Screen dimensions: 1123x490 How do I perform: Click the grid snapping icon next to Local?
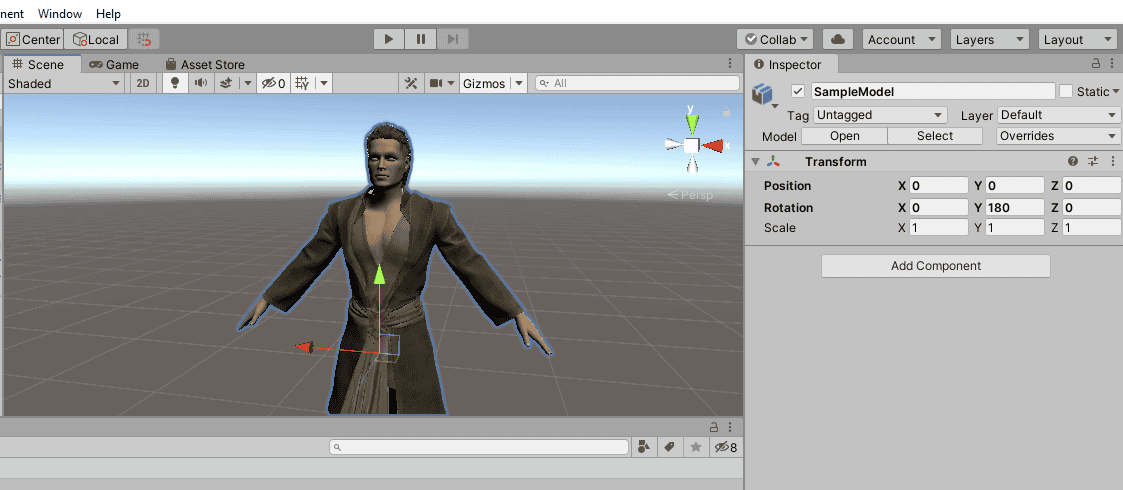click(144, 39)
